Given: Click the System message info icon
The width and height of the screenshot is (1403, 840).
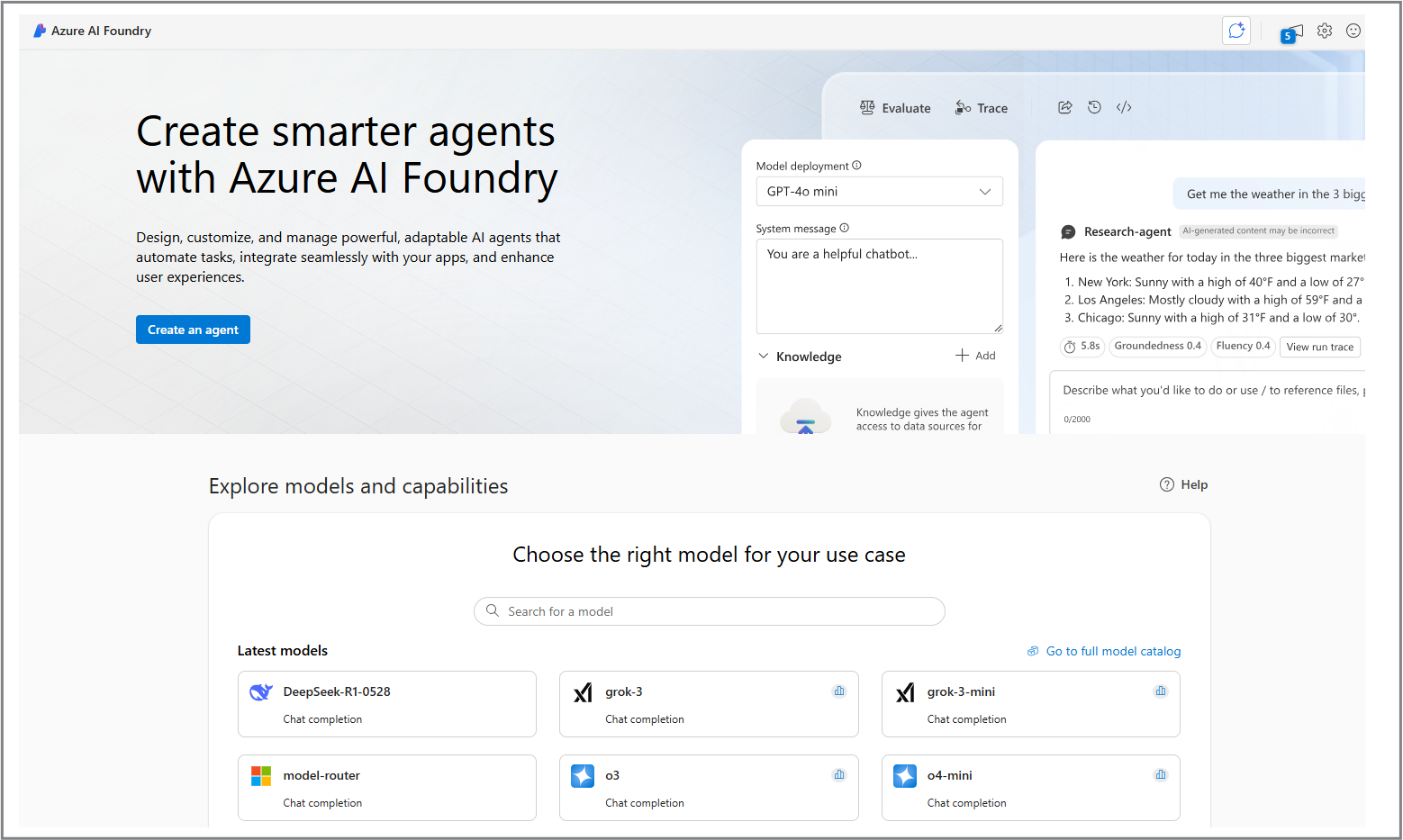Looking at the screenshot, I should tap(844, 228).
